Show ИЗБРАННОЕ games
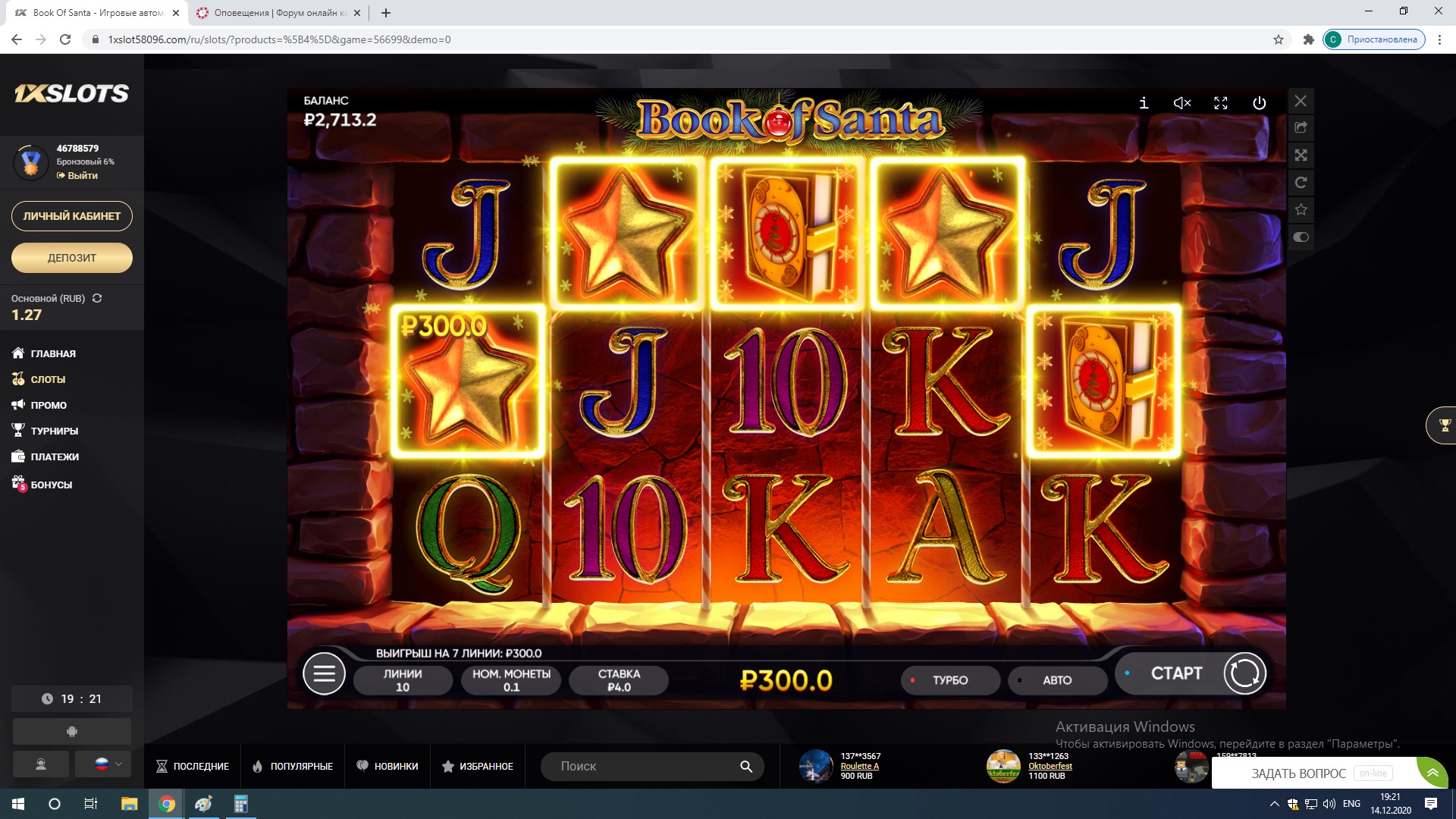The height and width of the screenshot is (819, 1456). [x=478, y=767]
